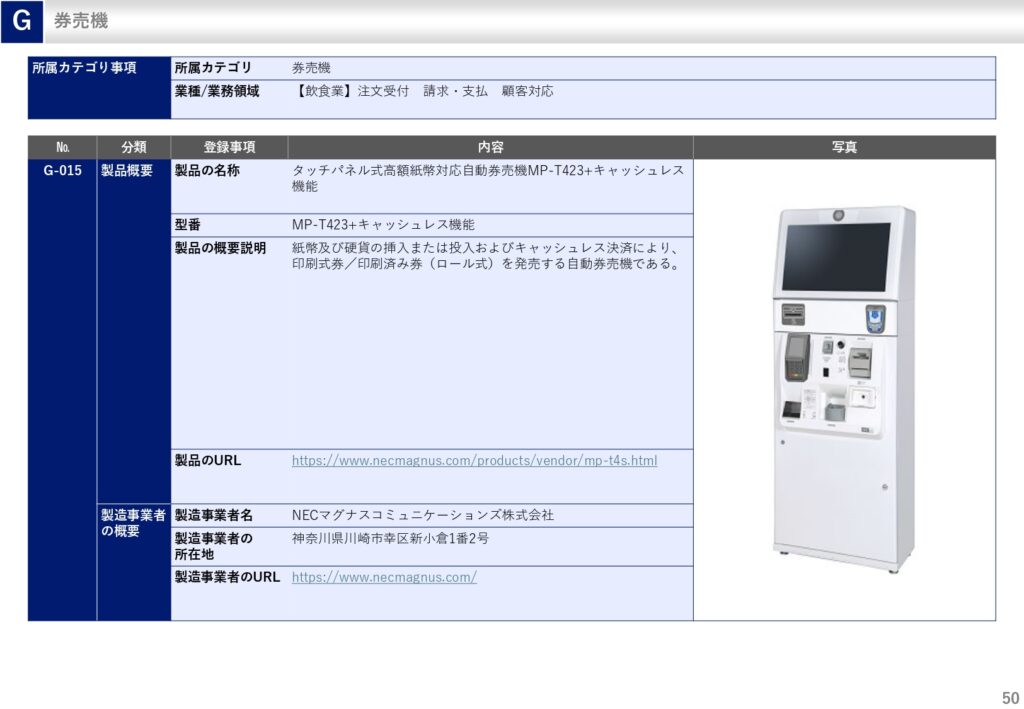The image size is (1024, 709).
Task: Click the 写真 column header
Action: tap(844, 147)
